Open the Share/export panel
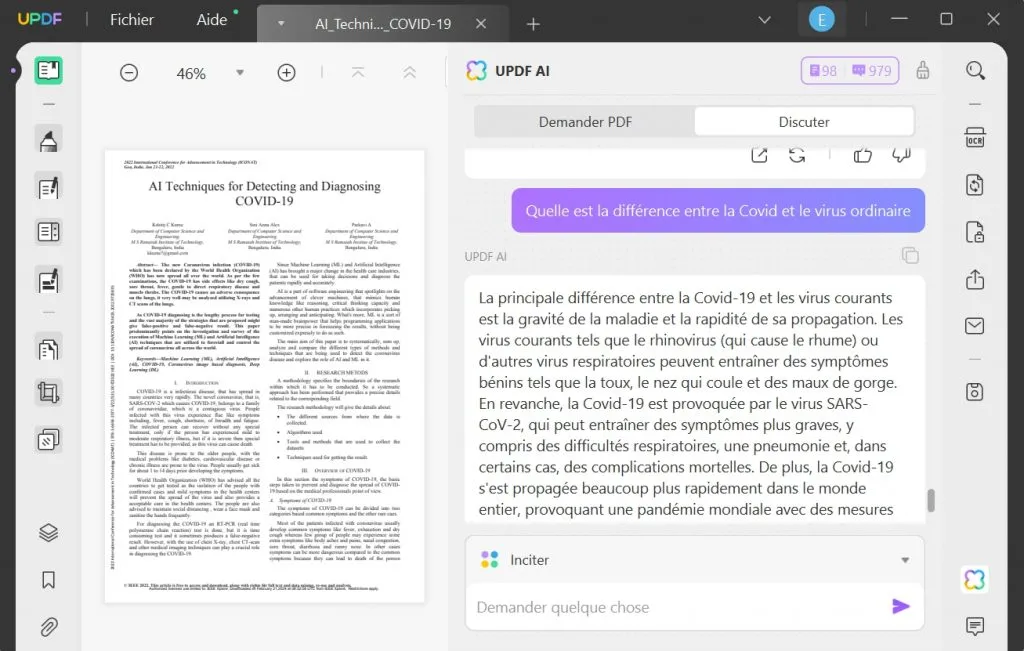This screenshot has height=651, width=1024. tap(975, 280)
